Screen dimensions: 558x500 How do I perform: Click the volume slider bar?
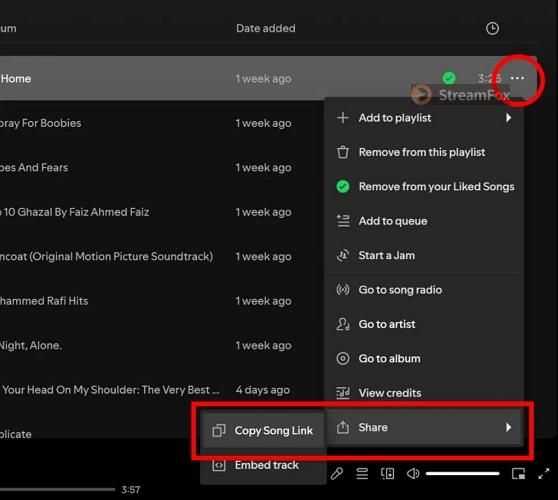(463, 474)
